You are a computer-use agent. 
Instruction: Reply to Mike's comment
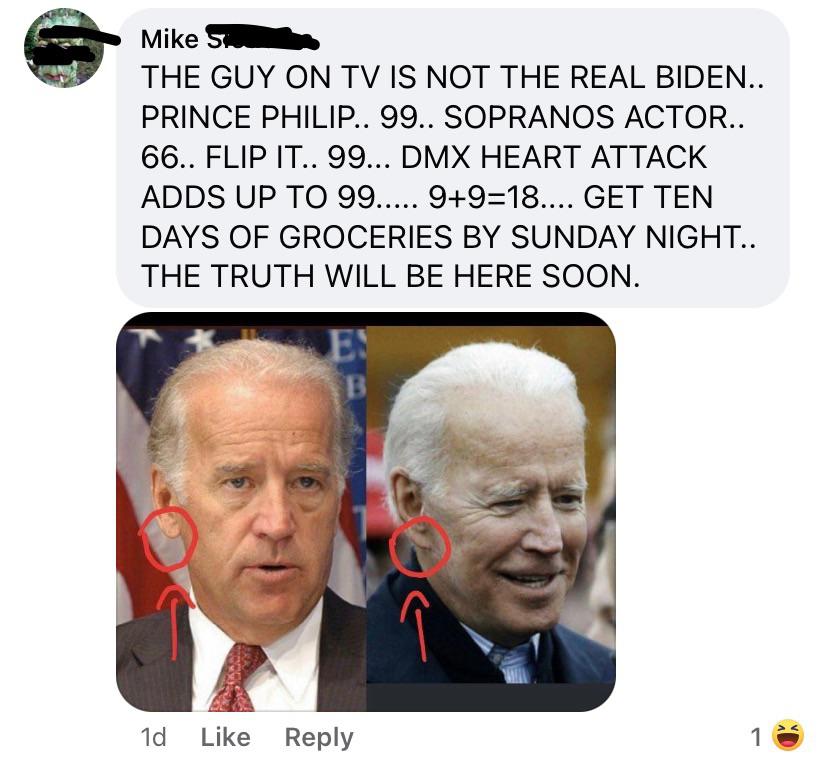(x=319, y=738)
